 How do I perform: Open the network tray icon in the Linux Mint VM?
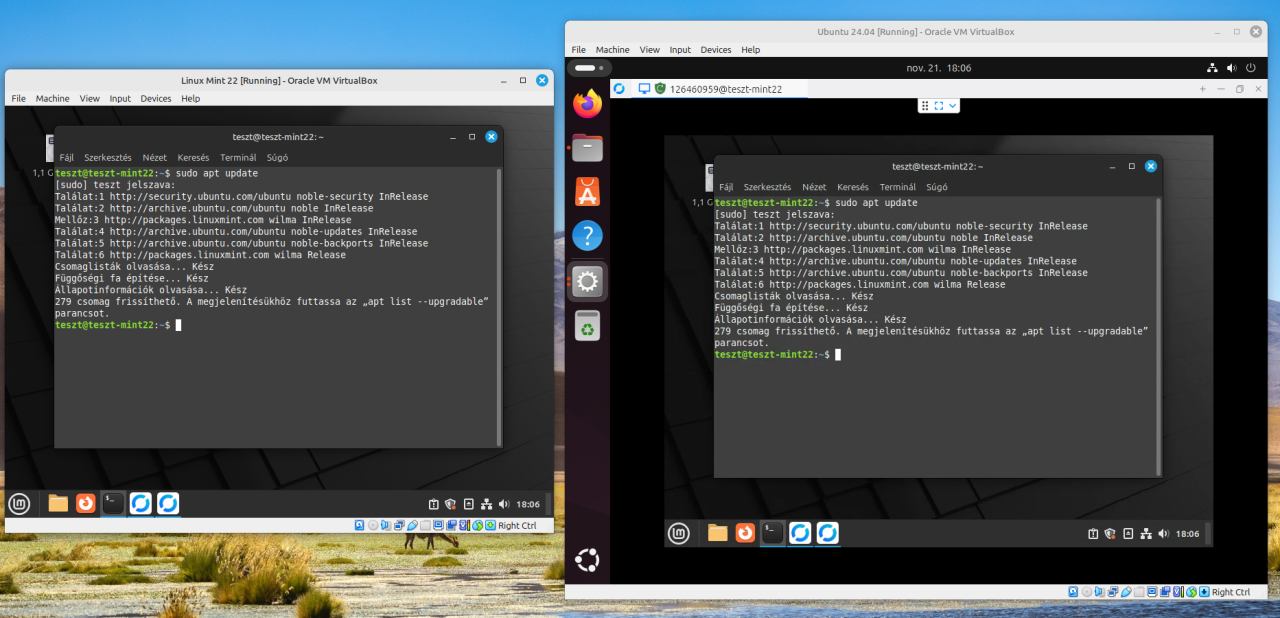pyautogui.click(x=486, y=504)
